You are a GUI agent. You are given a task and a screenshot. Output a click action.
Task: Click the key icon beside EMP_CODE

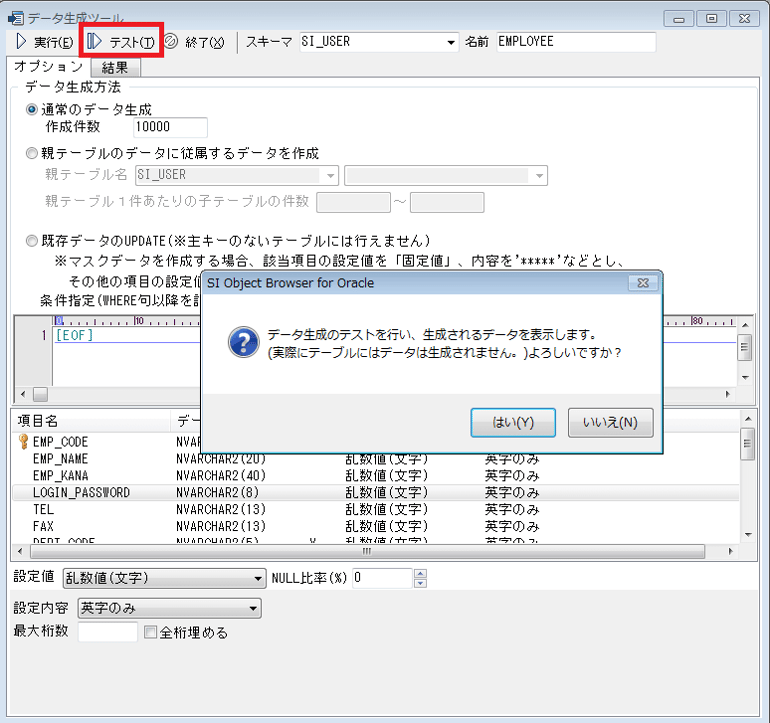[x=23, y=442]
